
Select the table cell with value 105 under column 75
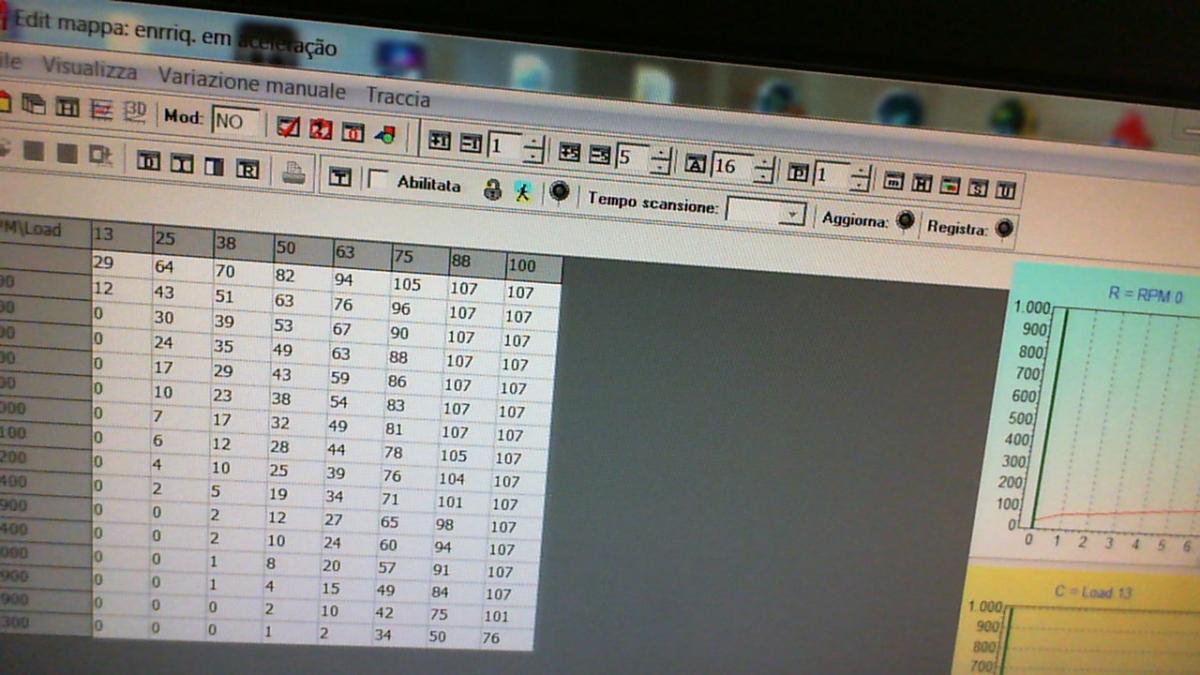(x=406, y=285)
